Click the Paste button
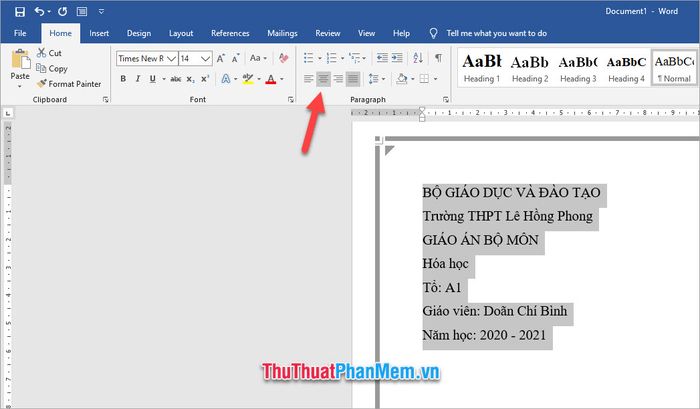700x409 pixels. coord(19,65)
